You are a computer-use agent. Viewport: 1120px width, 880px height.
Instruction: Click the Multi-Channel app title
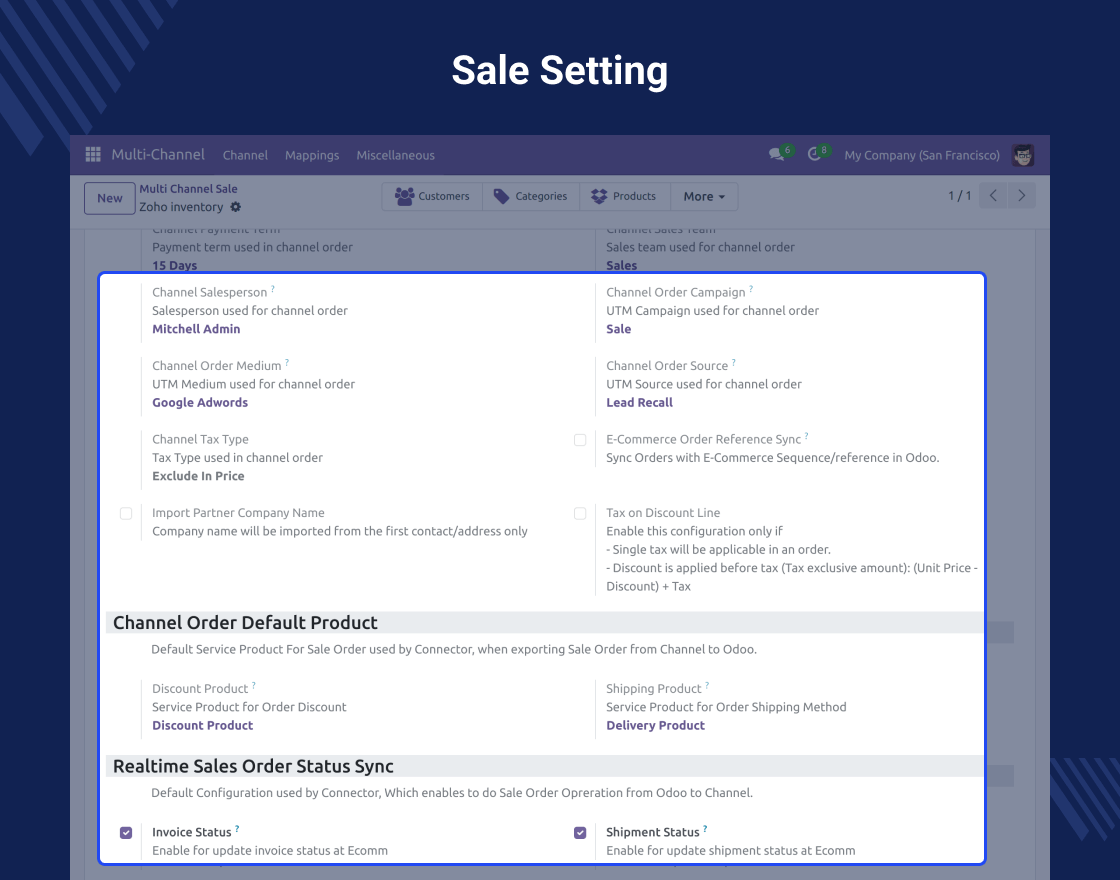(158, 154)
